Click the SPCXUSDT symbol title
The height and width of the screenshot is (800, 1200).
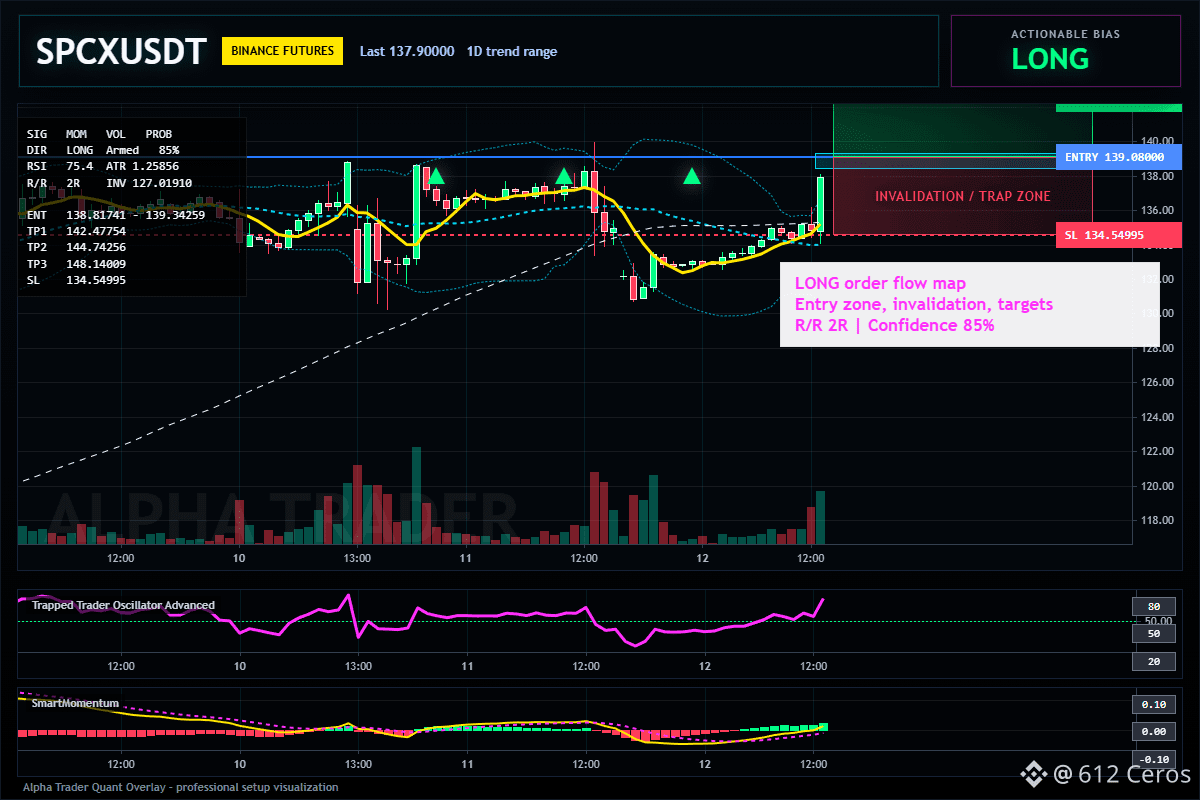(121, 51)
